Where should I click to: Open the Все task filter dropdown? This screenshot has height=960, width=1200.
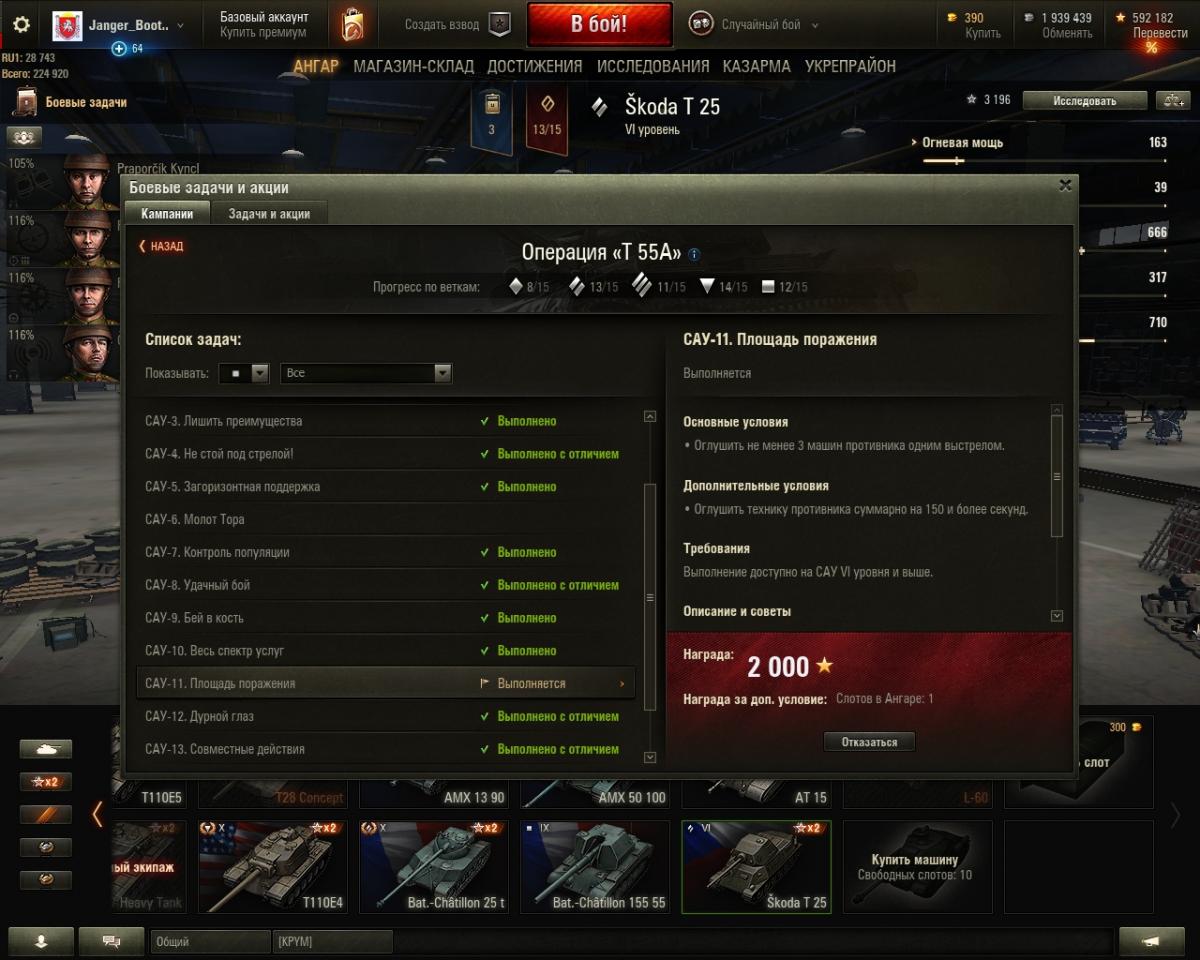coord(366,373)
